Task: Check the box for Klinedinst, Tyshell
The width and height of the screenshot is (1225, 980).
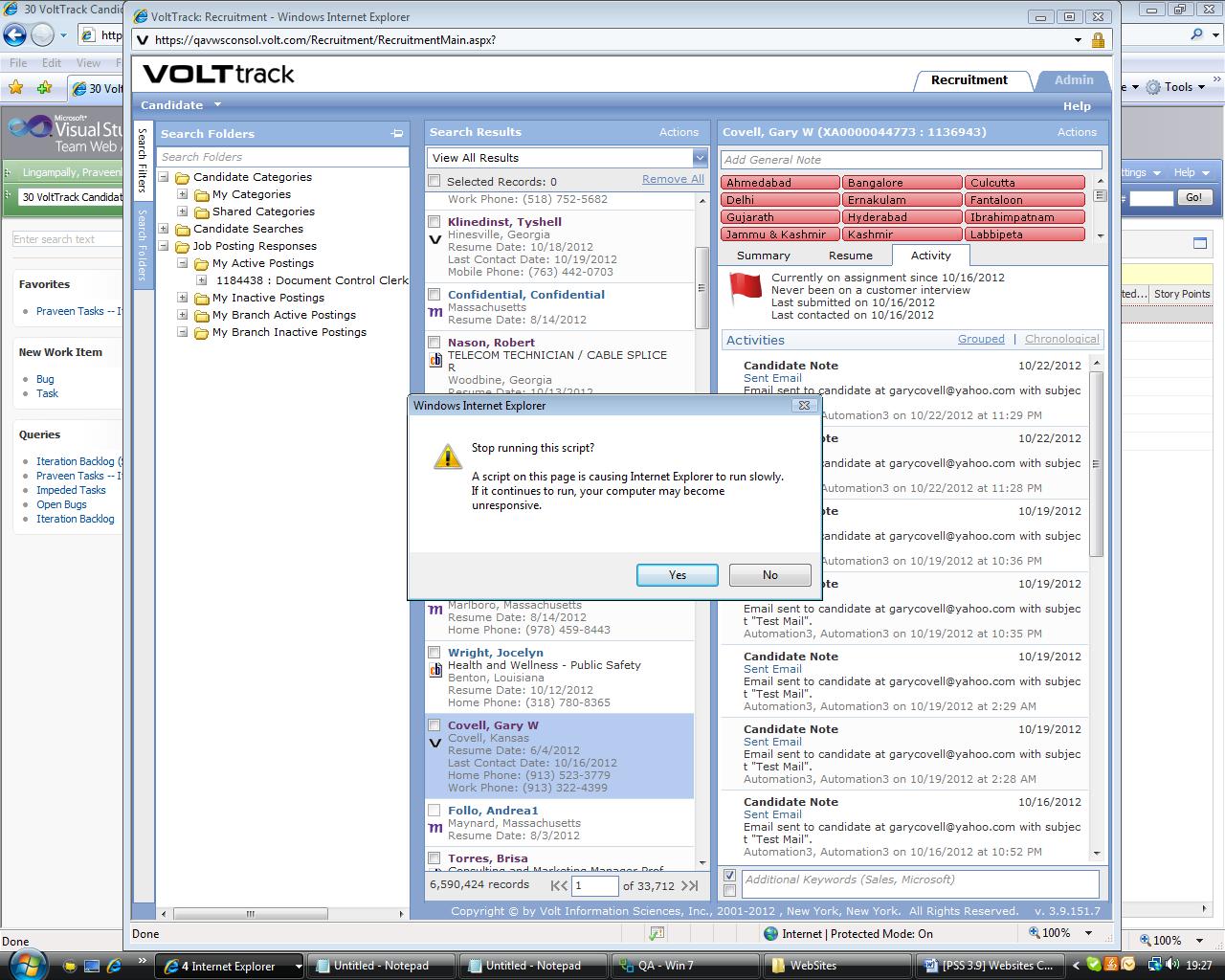Action: coord(434,222)
